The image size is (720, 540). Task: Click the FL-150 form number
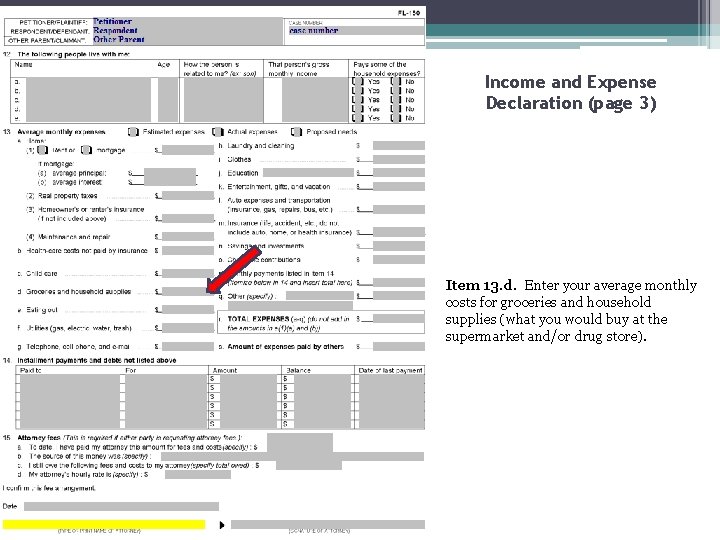coord(409,13)
